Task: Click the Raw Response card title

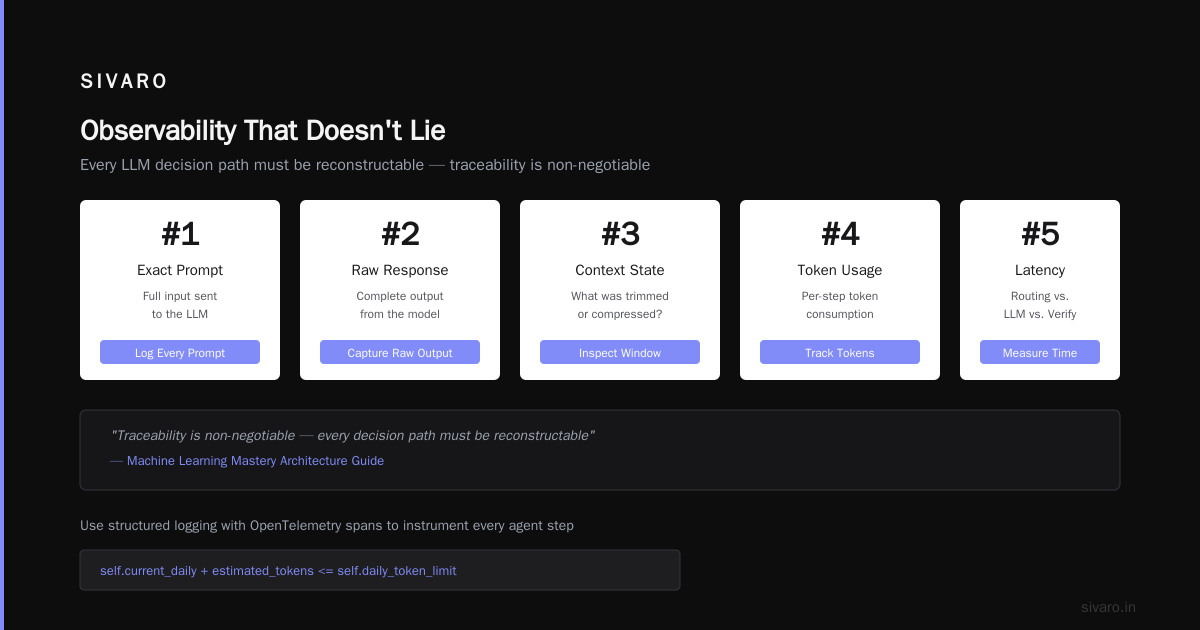Action: 400,270
